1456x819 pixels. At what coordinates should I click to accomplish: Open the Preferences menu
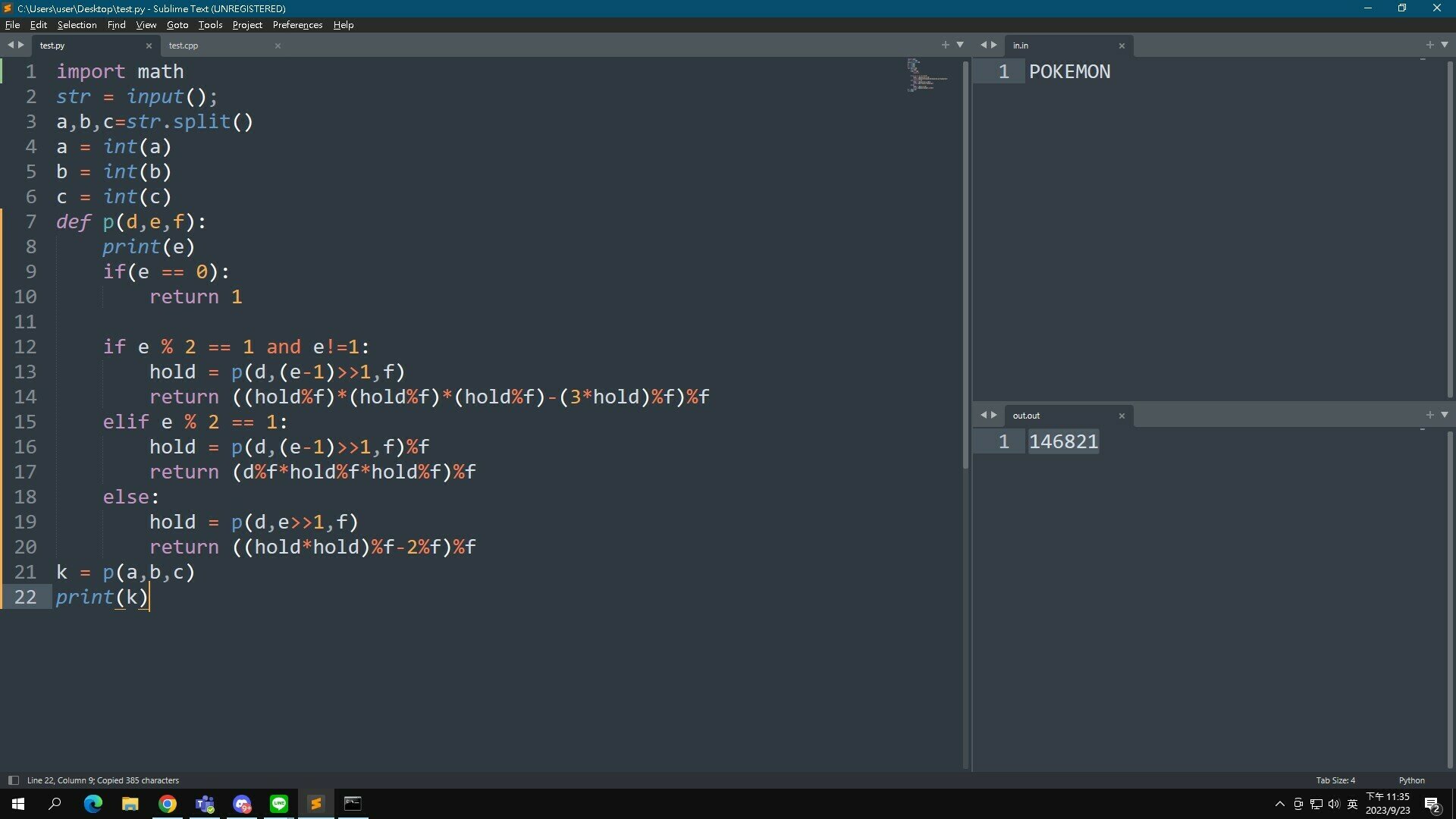pos(297,25)
